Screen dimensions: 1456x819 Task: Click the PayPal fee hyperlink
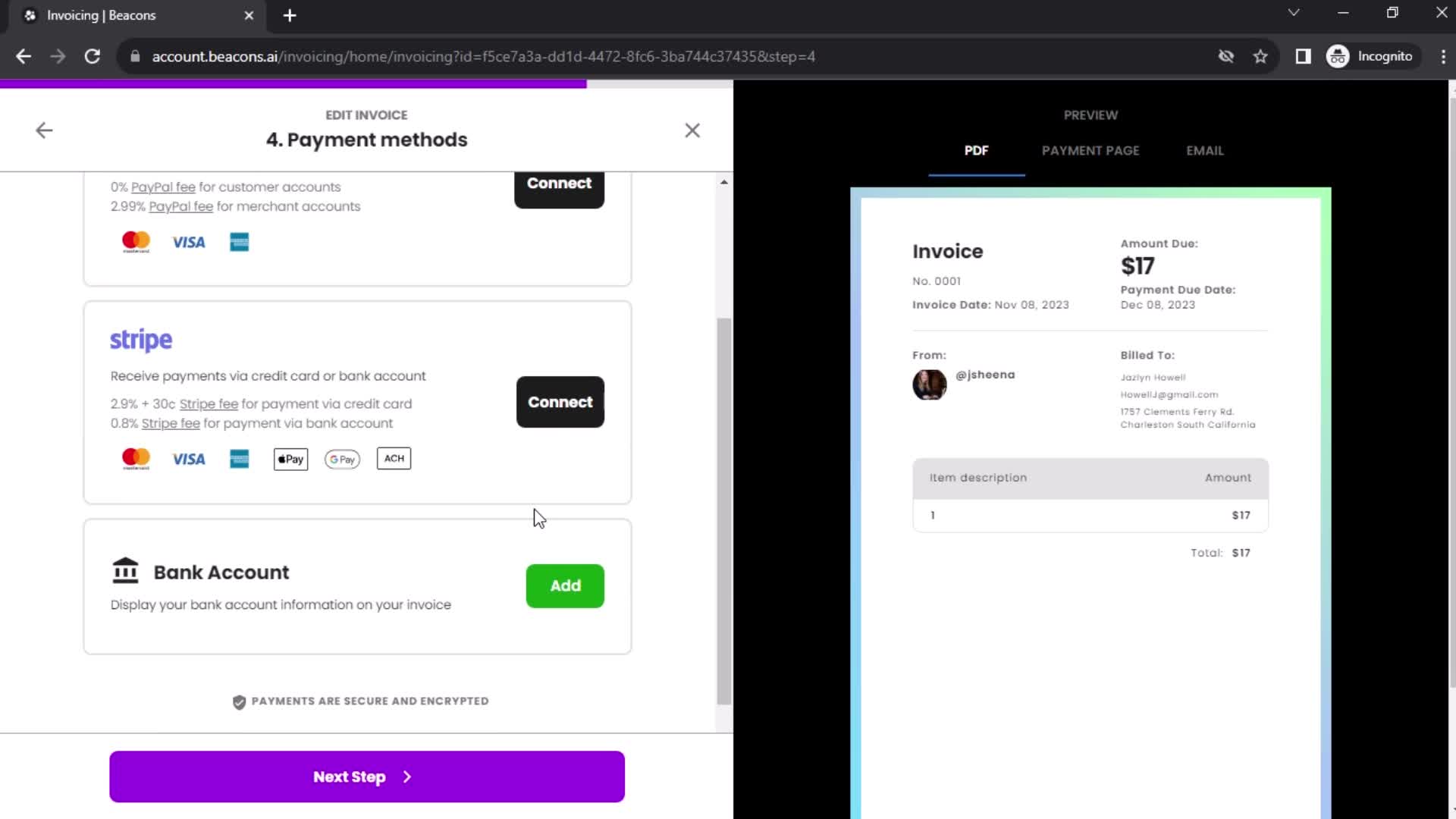pyautogui.click(x=162, y=187)
